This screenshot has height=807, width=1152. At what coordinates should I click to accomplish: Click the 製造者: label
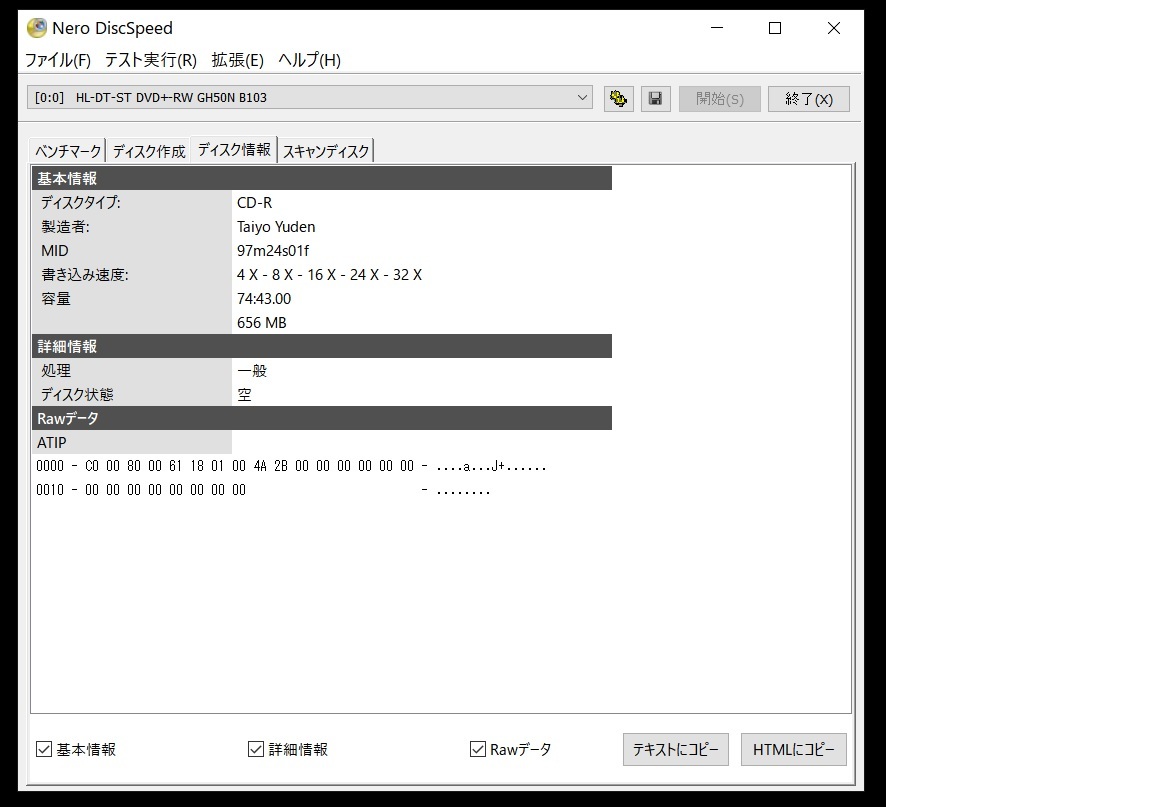point(65,226)
